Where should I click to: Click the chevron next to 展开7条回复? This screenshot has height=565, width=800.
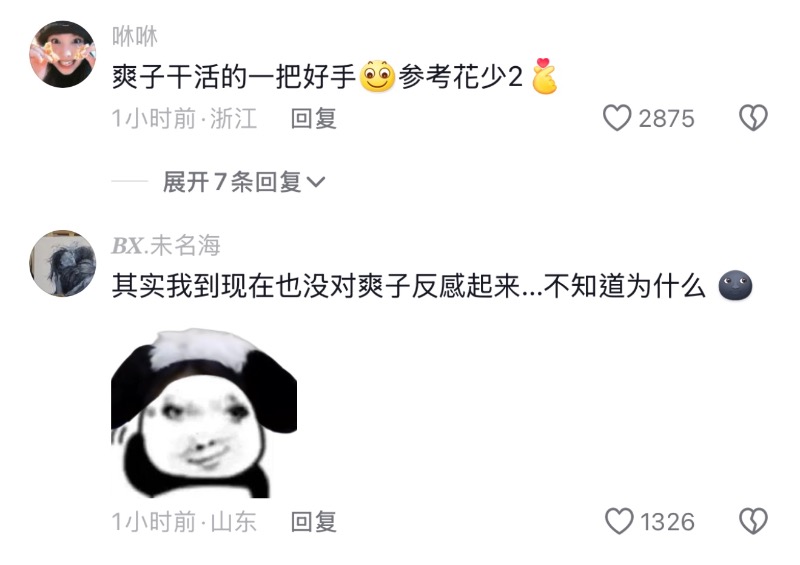316,182
